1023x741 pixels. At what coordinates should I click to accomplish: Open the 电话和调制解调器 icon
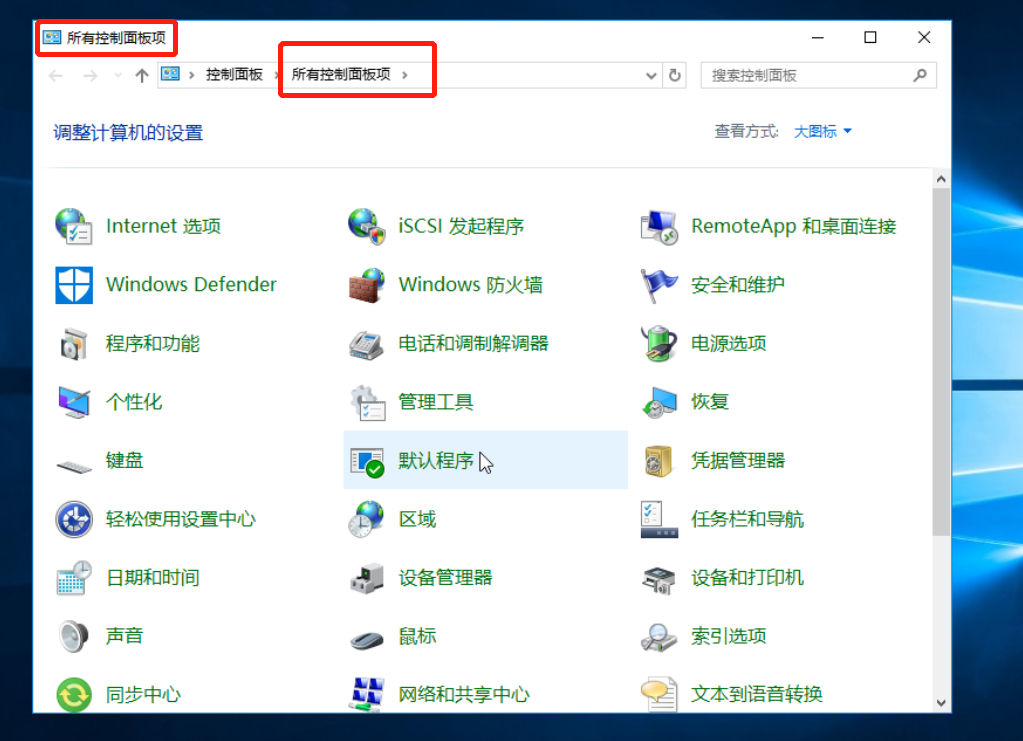pos(366,344)
